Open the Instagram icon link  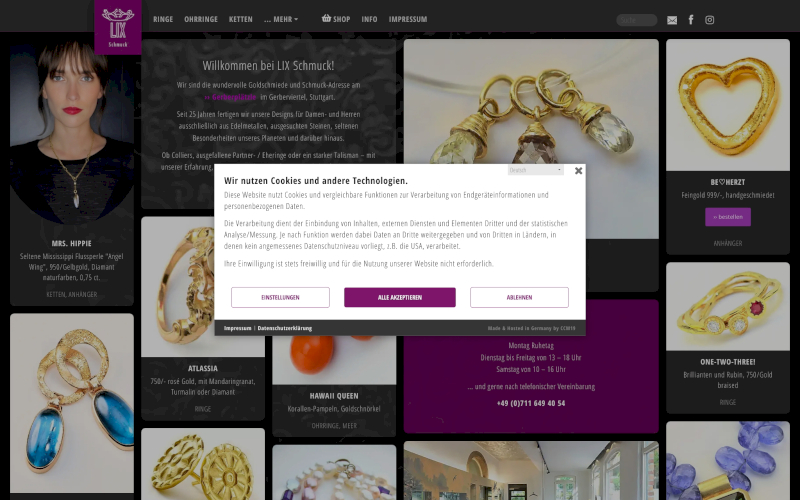[710, 20]
